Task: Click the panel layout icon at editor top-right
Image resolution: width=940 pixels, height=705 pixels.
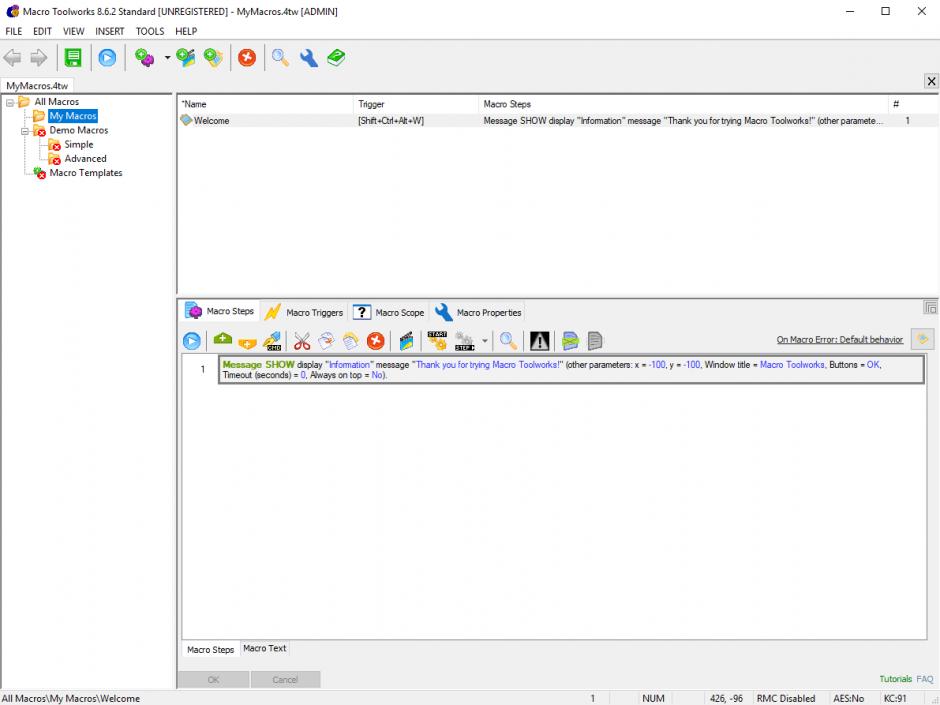Action: tap(930, 308)
